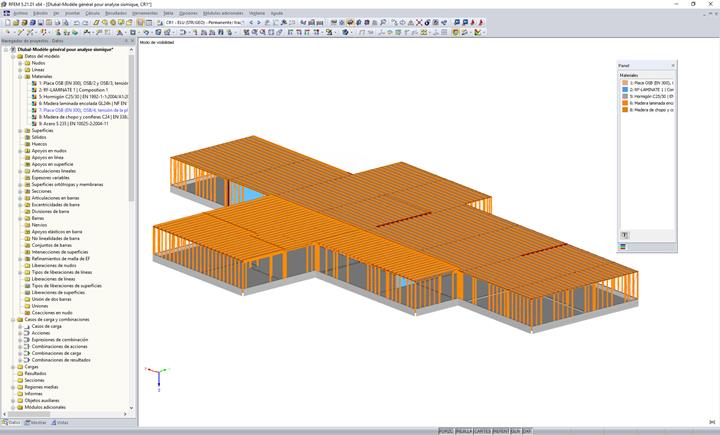Select Informes tree item

(34, 394)
